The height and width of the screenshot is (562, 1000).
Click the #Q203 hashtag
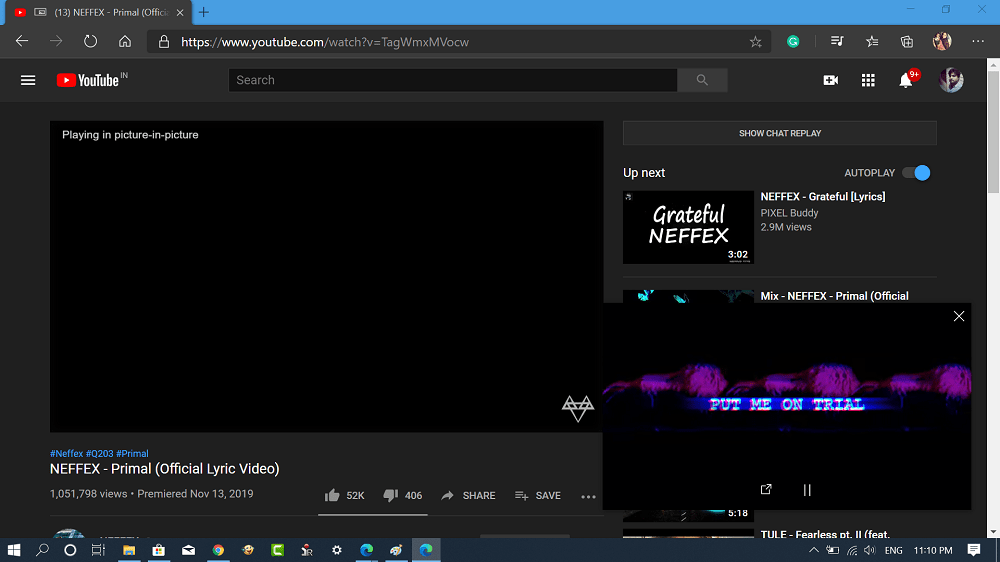[99, 454]
